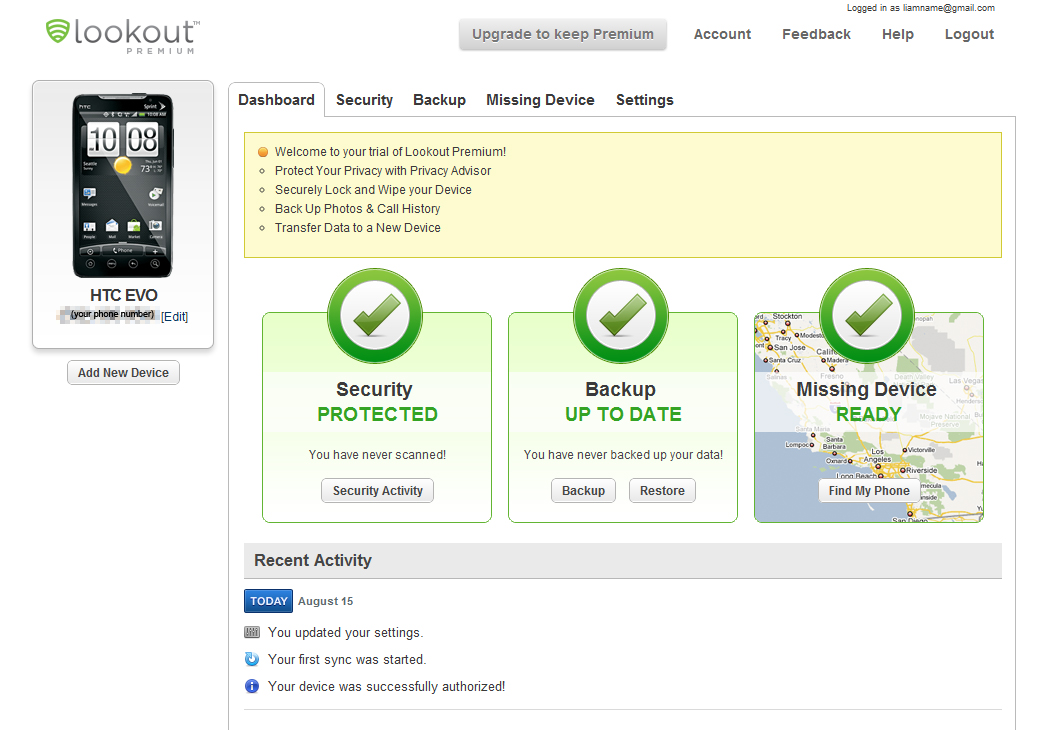Click 'Transfer Data to a New Device' text
The image size is (1037, 730).
pyautogui.click(x=358, y=228)
